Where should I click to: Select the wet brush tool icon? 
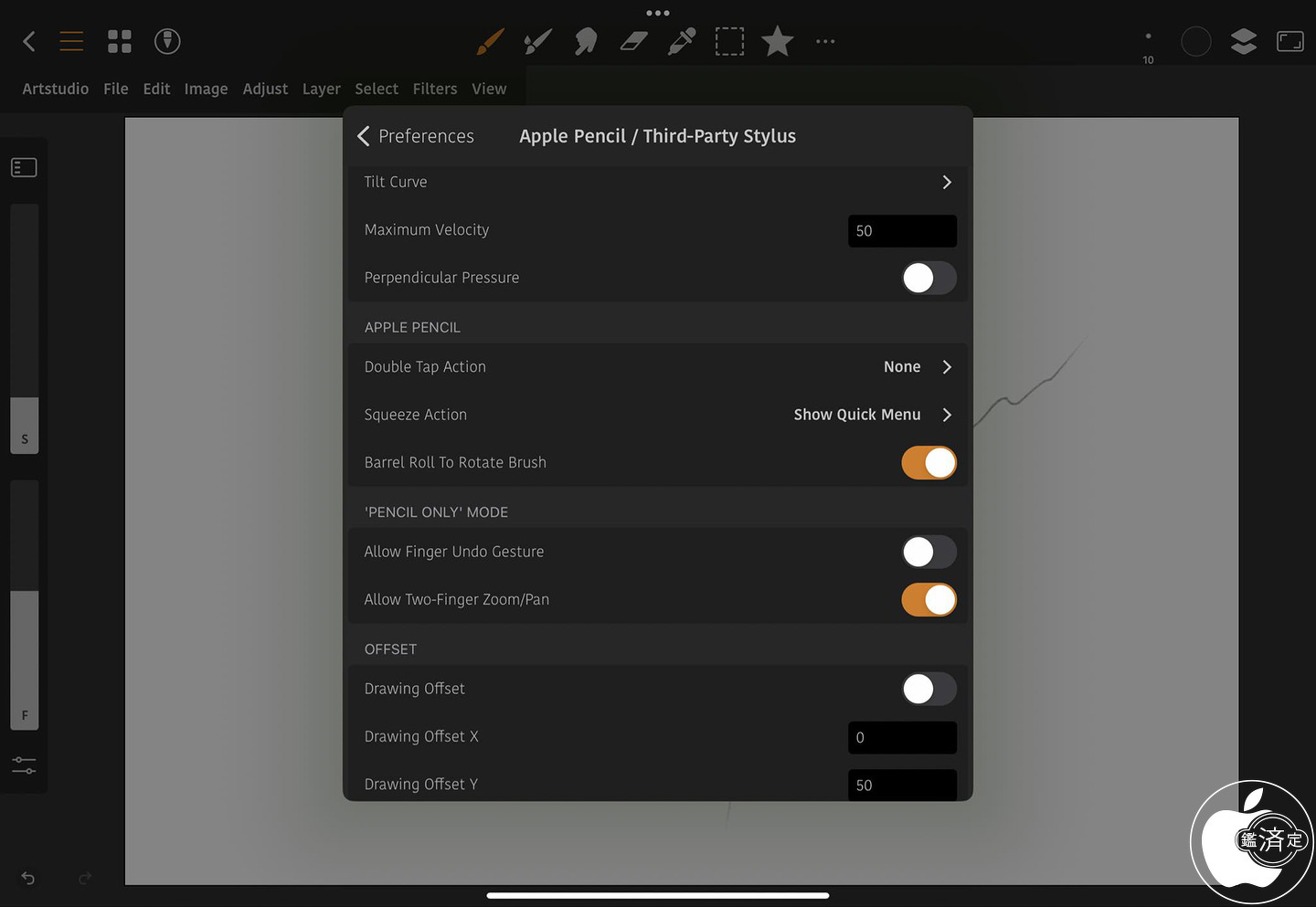point(538,41)
